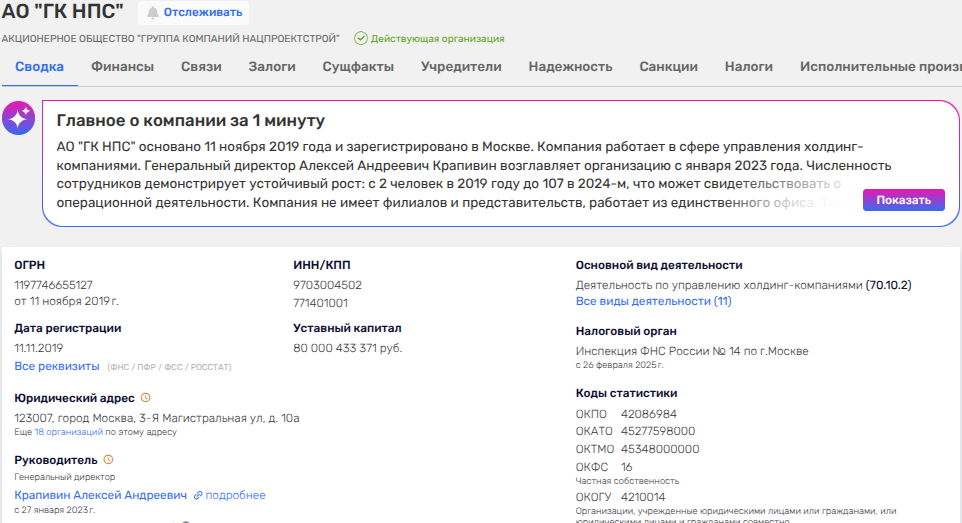This screenshot has height=523, width=962.
Task: Switch to the Надежность tab
Action: pos(570,67)
